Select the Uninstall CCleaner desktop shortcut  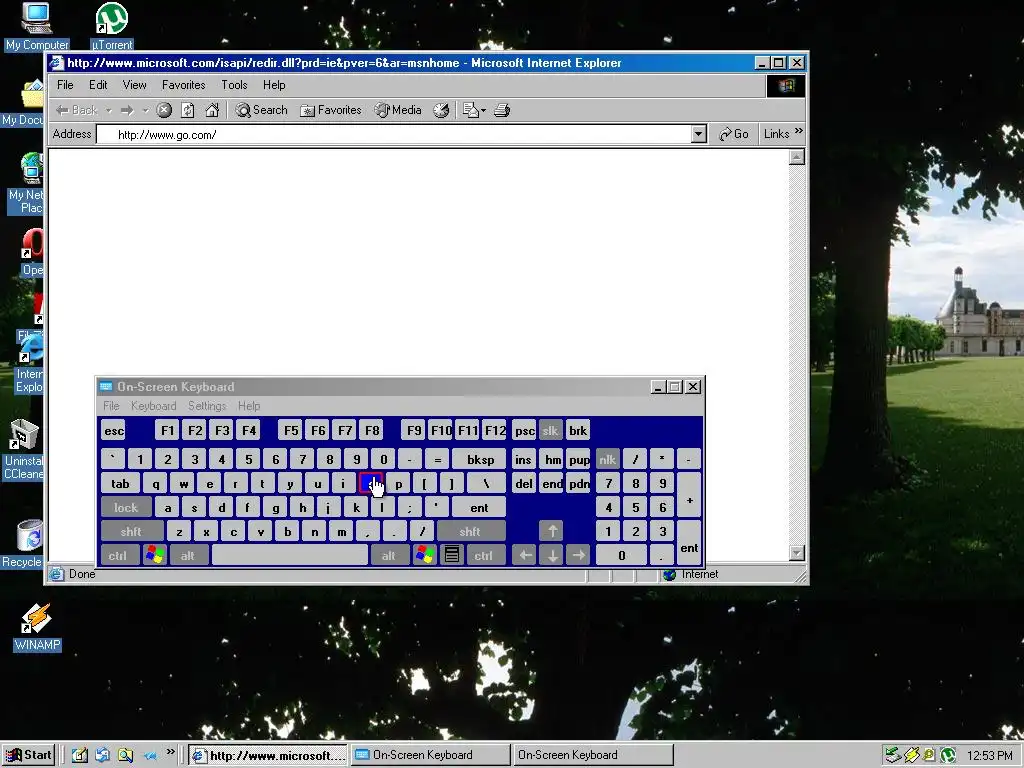pyautogui.click(x=23, y=449)
